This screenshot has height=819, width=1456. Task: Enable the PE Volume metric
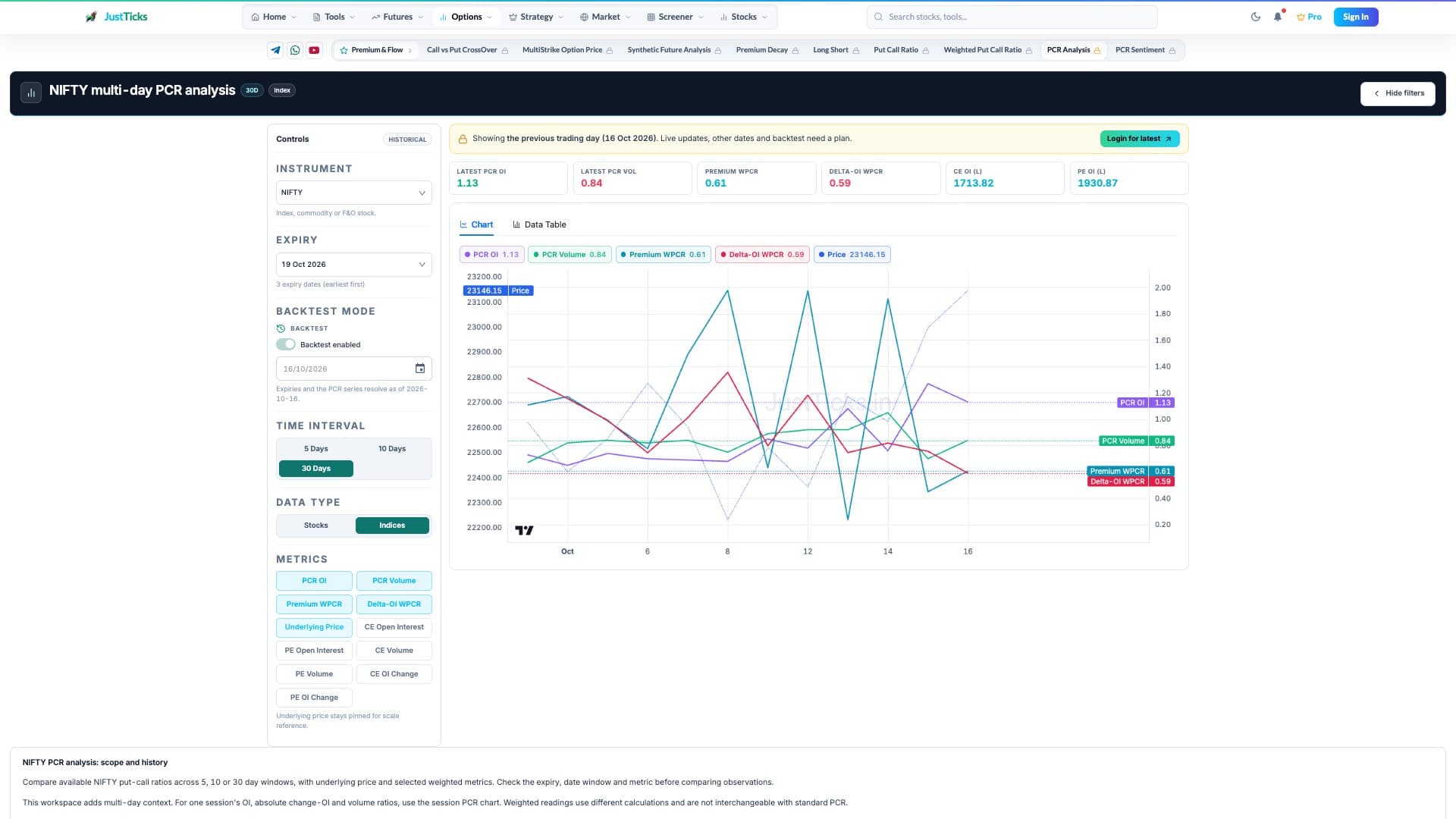[314, 674]
